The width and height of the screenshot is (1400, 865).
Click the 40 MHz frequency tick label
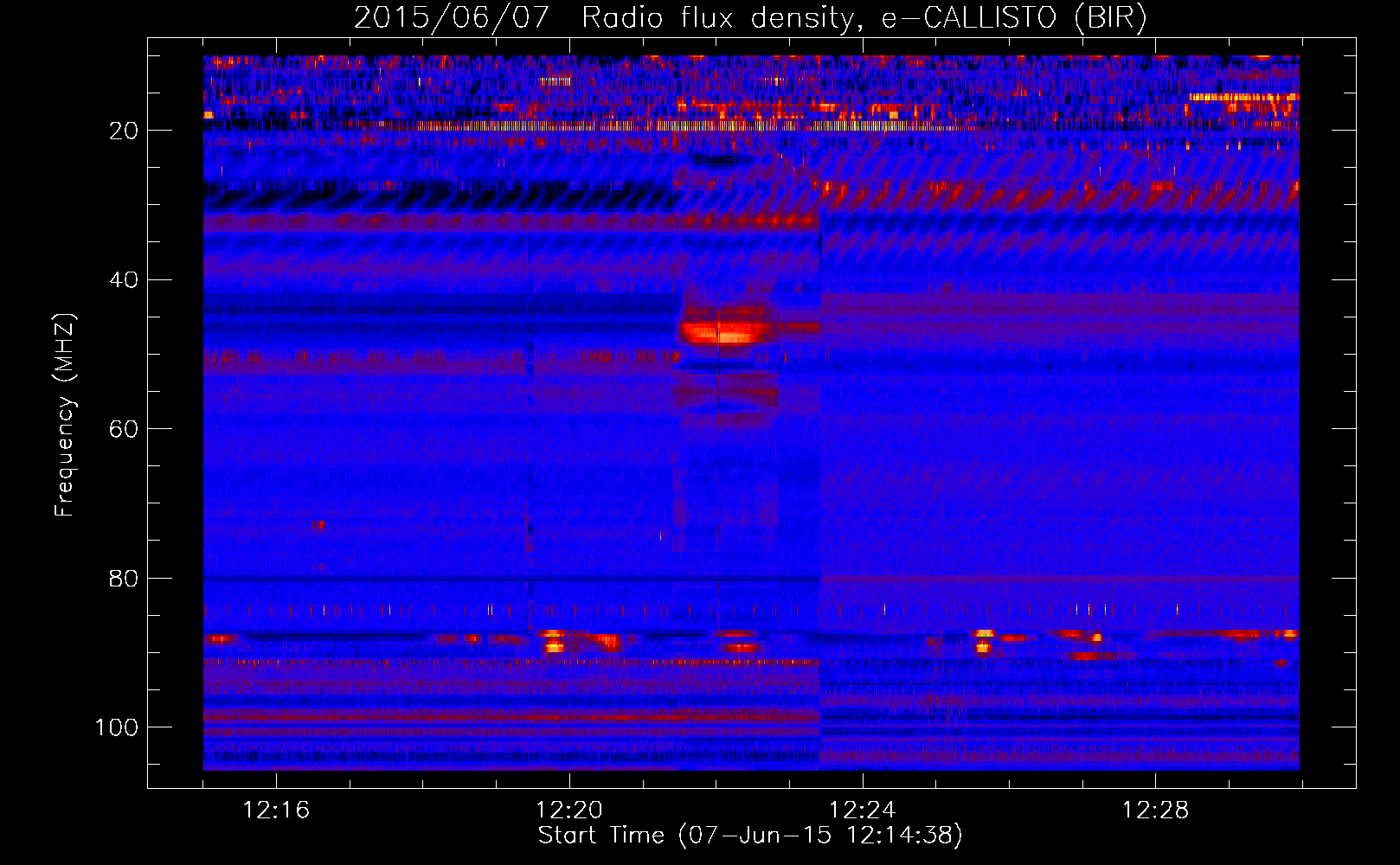click(x=124, y=280)
